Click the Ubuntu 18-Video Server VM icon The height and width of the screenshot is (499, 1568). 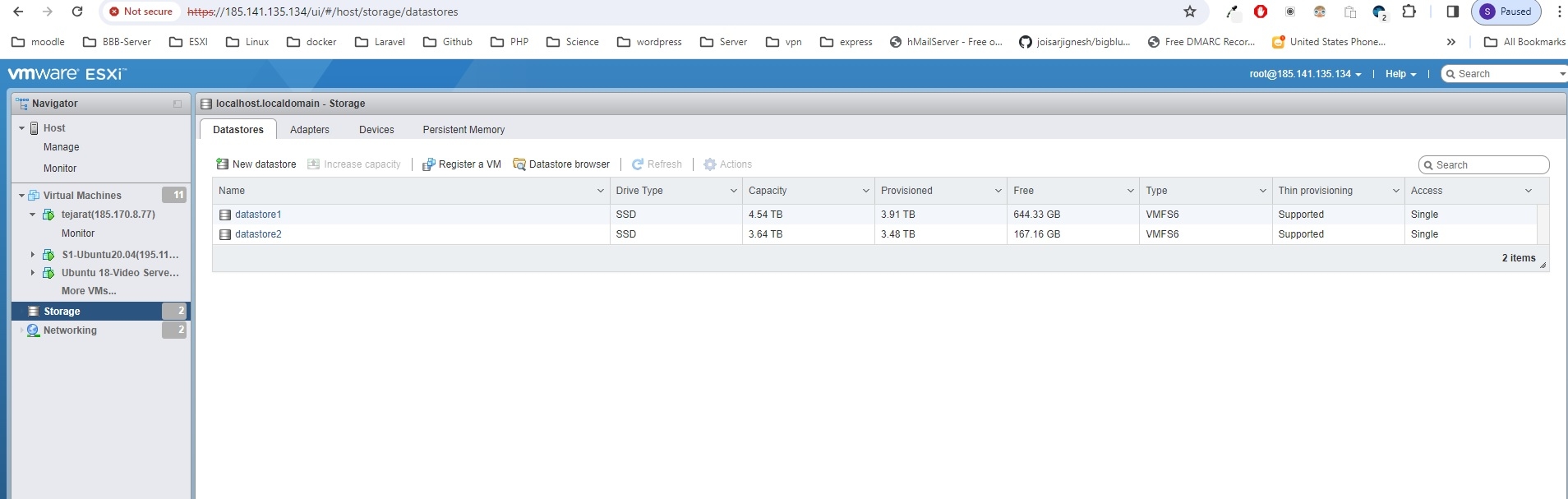[x=48, y=273]
